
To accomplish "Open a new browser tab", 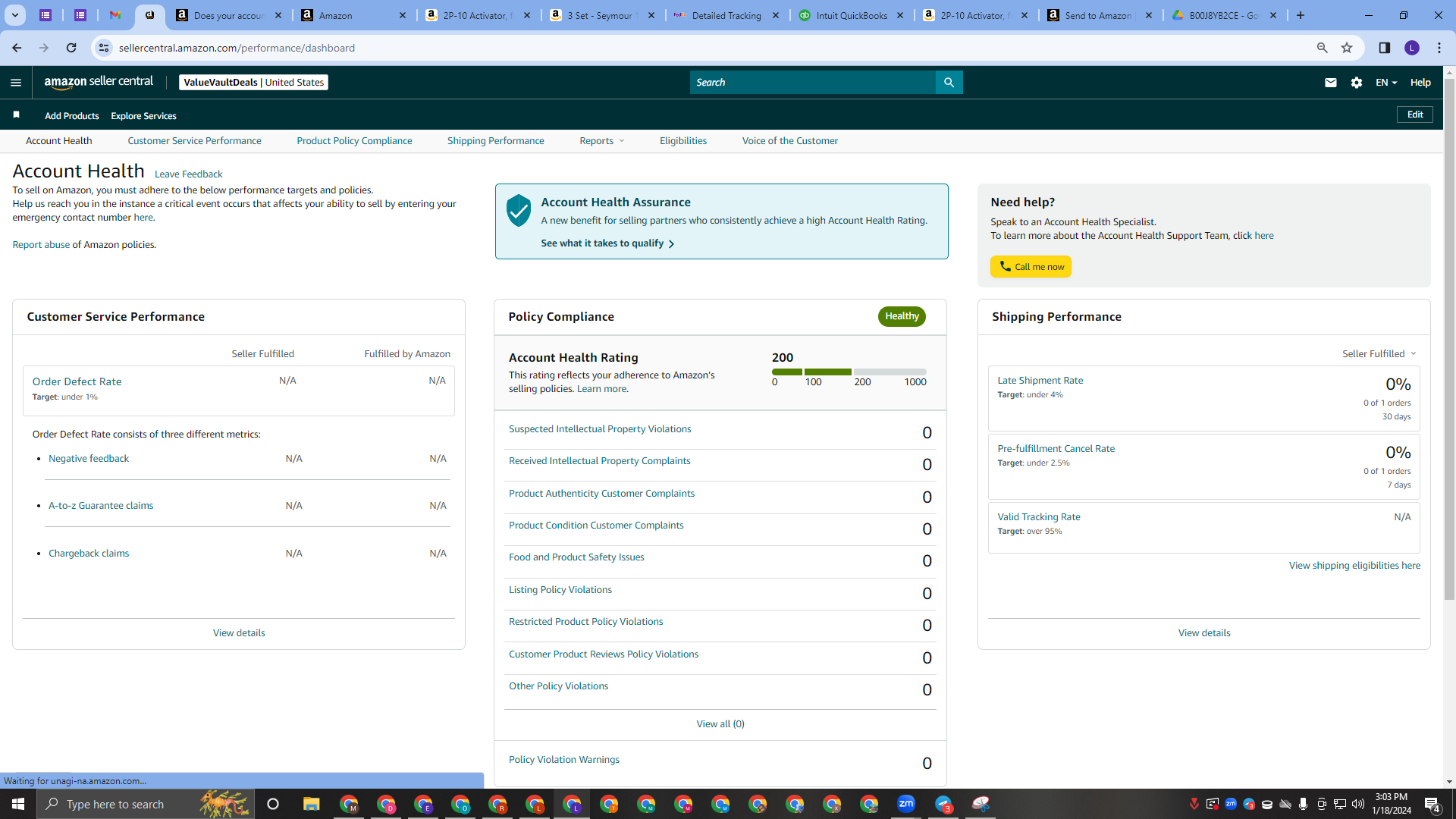I will [1301, 15].
